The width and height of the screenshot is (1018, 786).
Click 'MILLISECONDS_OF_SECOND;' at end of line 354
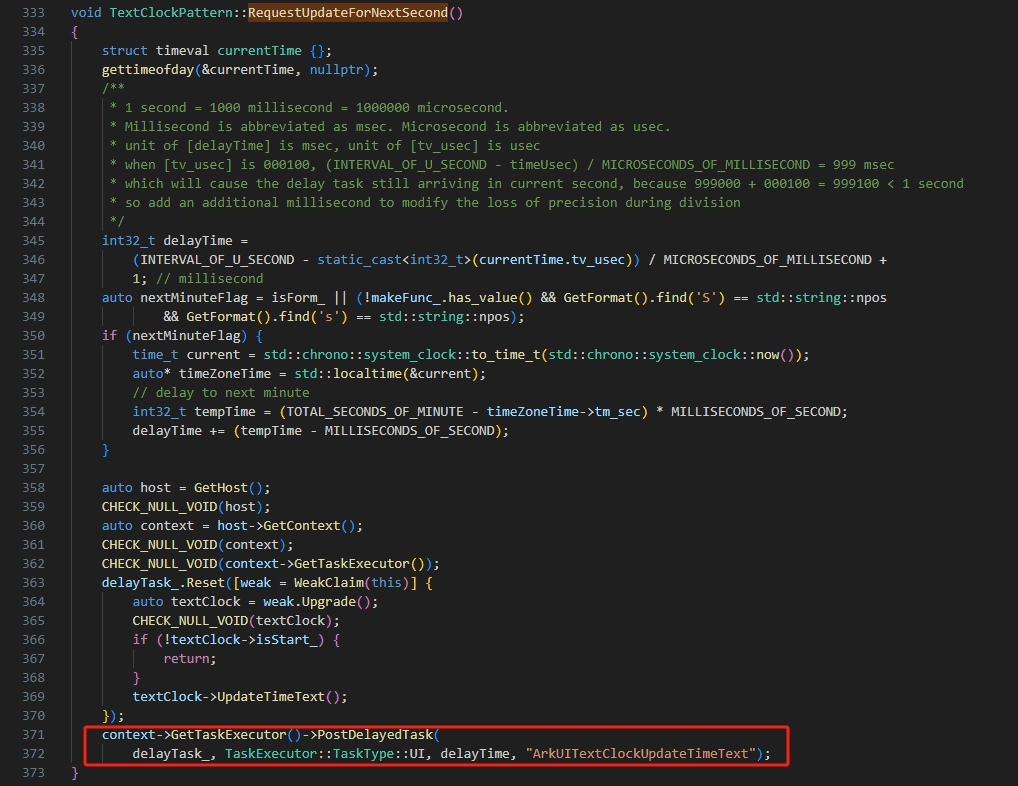[759, 411]
